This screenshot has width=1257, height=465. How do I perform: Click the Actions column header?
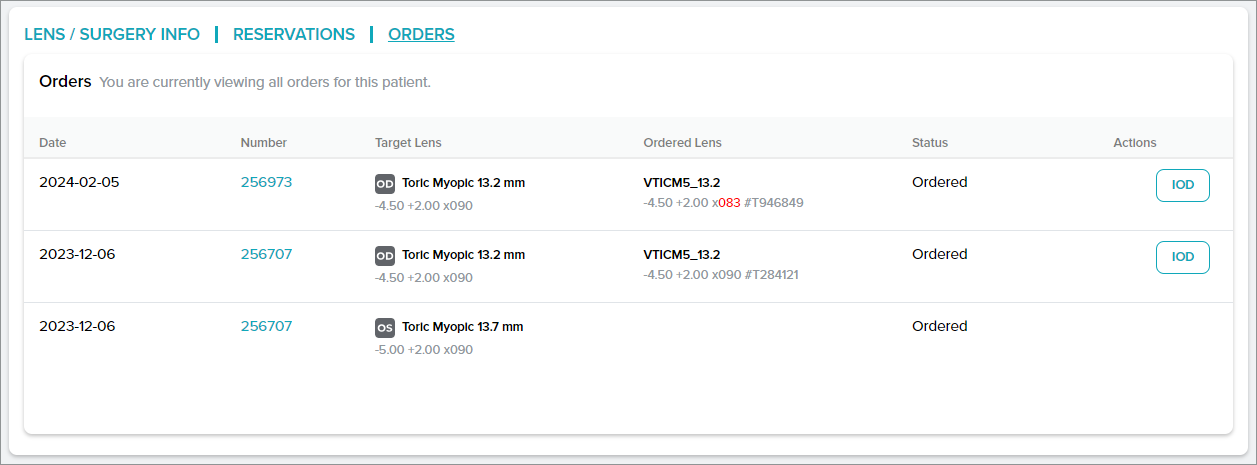(1134, 143)
